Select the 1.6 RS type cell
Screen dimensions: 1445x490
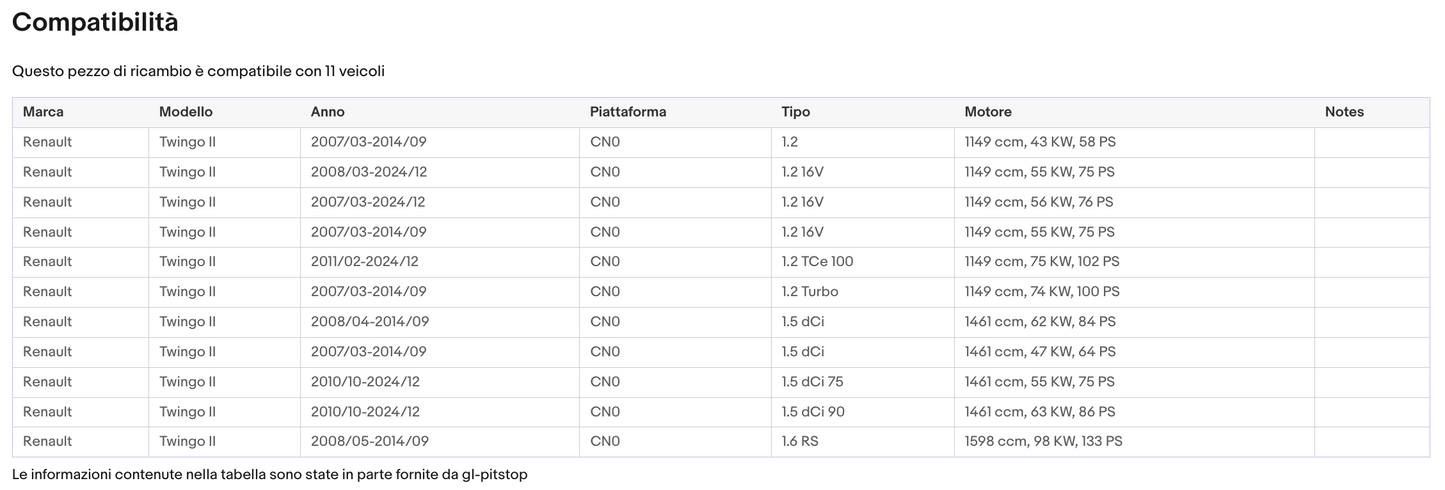point(800,442)
